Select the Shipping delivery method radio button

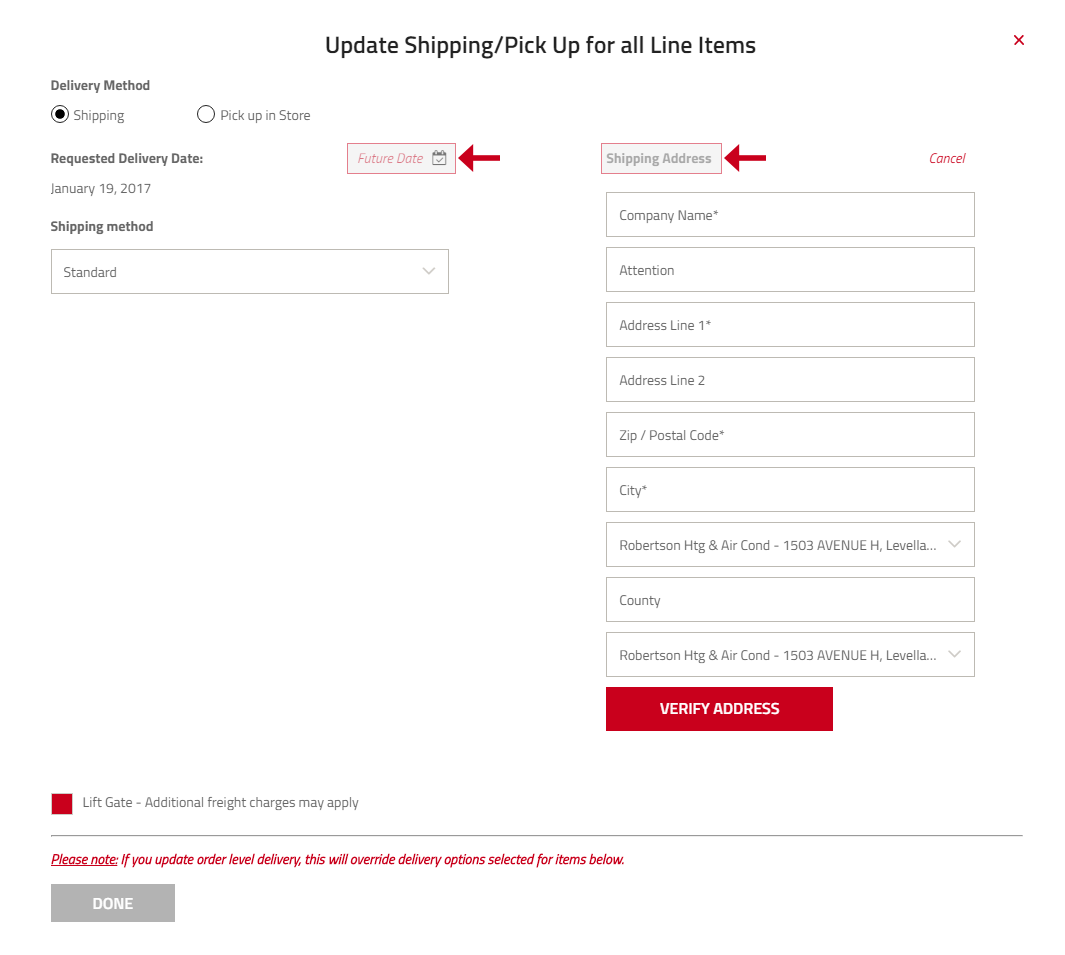tap(60, 114)
